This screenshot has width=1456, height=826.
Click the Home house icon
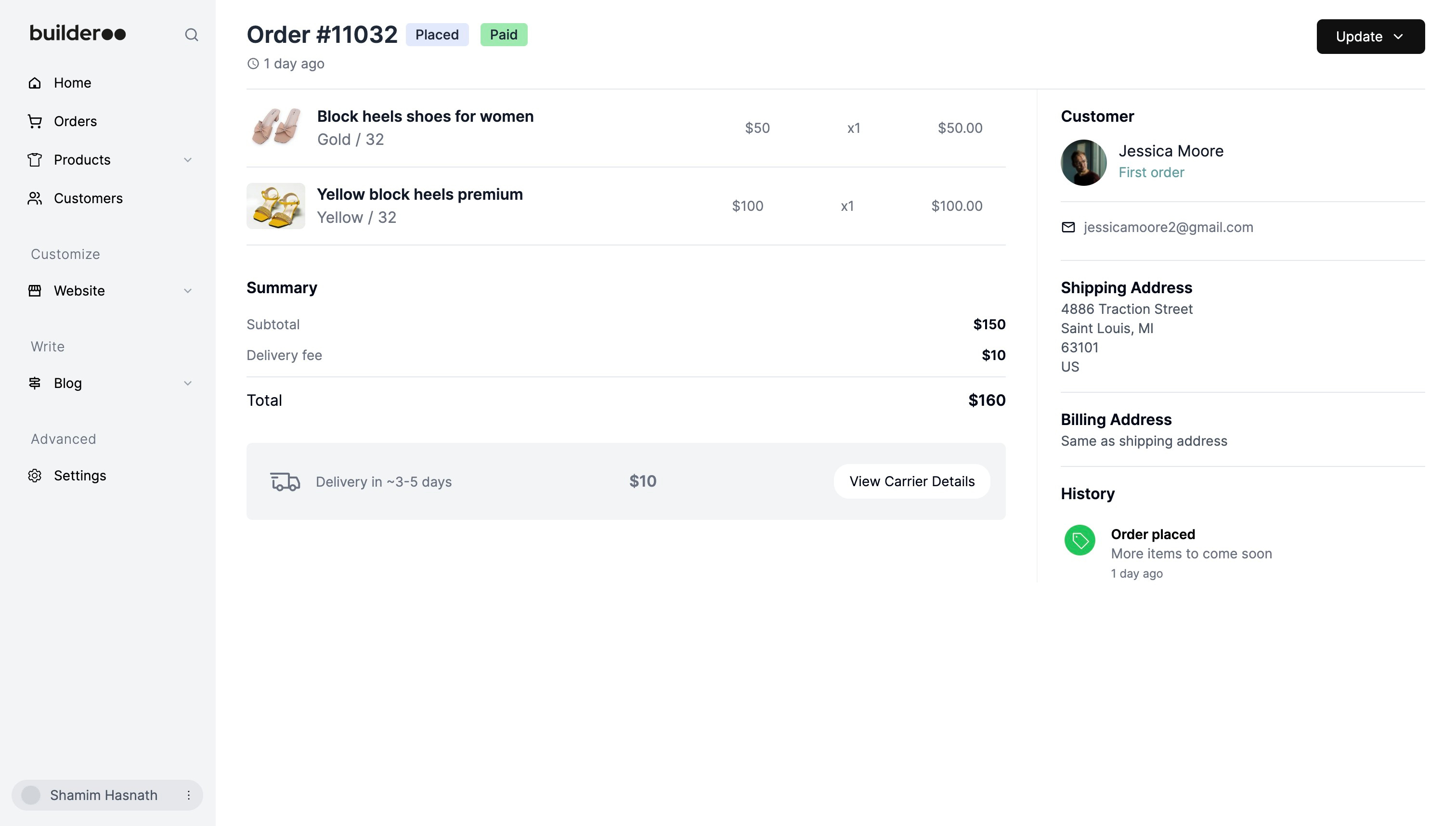[35, 83]
